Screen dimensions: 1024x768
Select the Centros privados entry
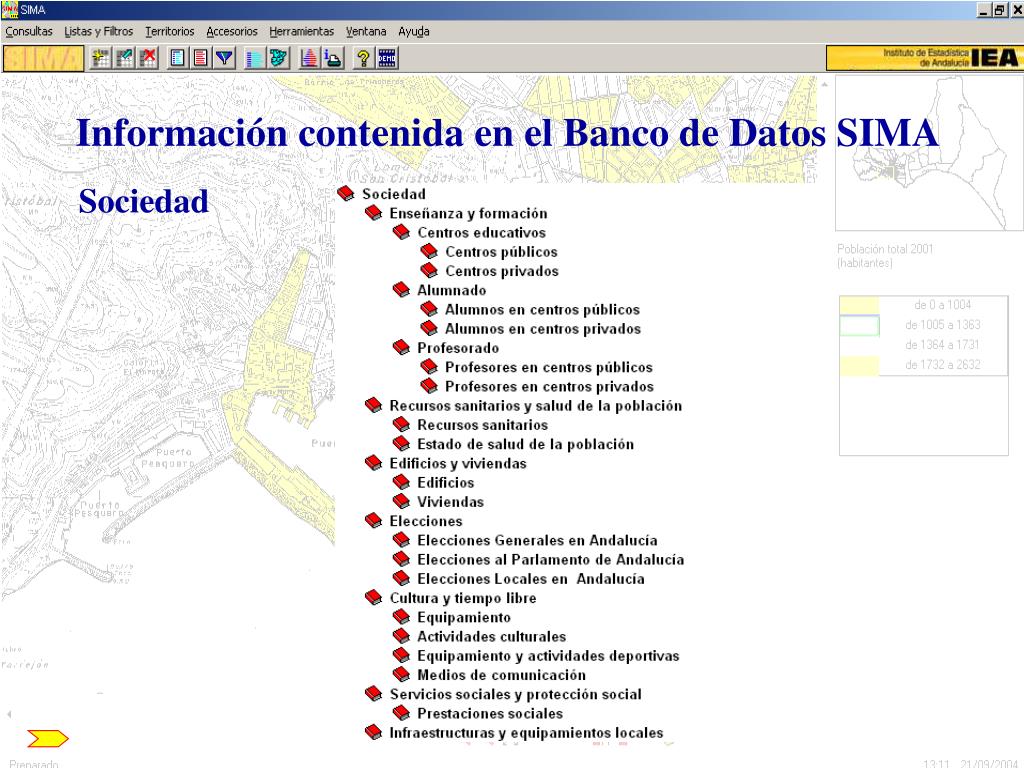[502, 271]
